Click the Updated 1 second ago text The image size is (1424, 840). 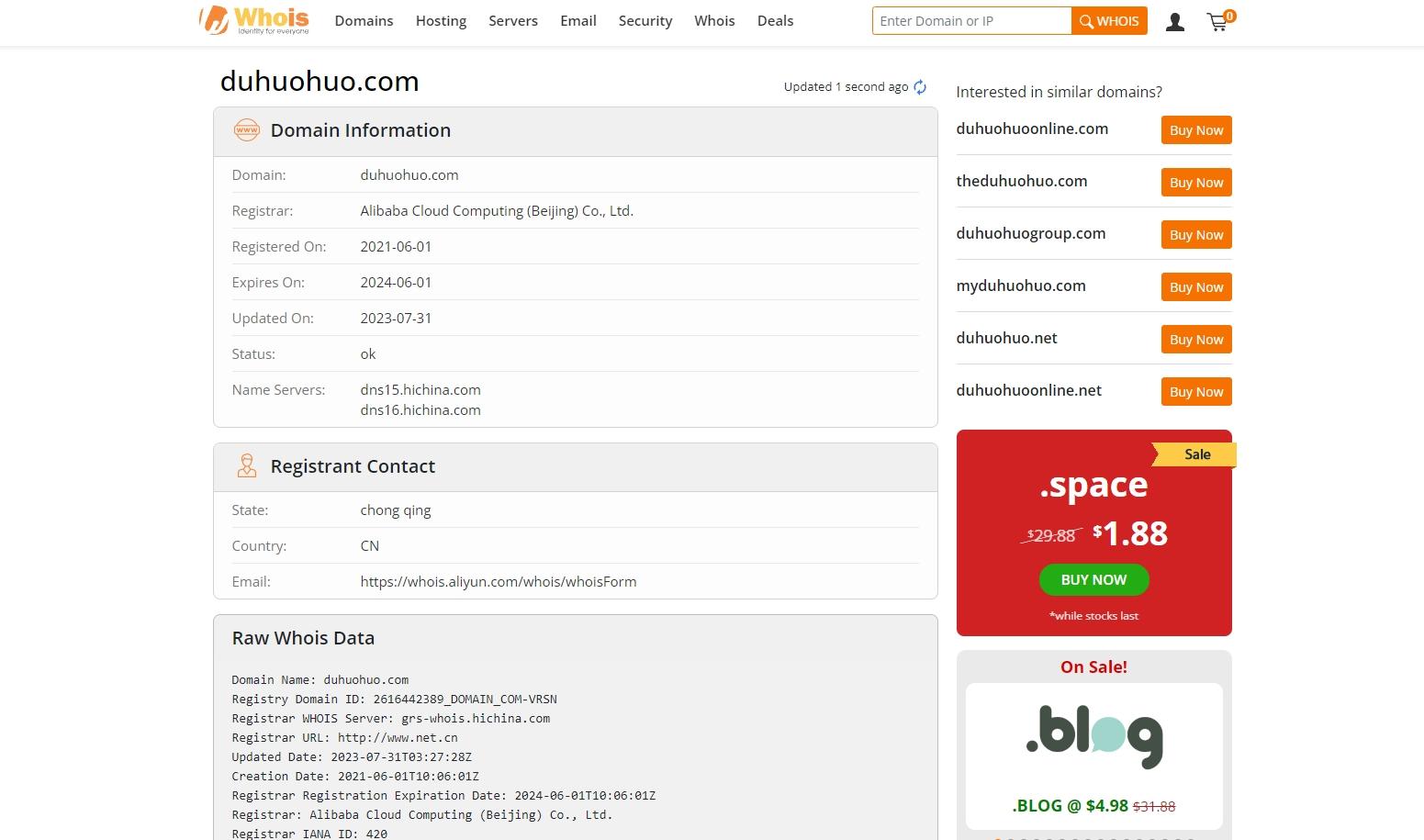tap(846, 87)
